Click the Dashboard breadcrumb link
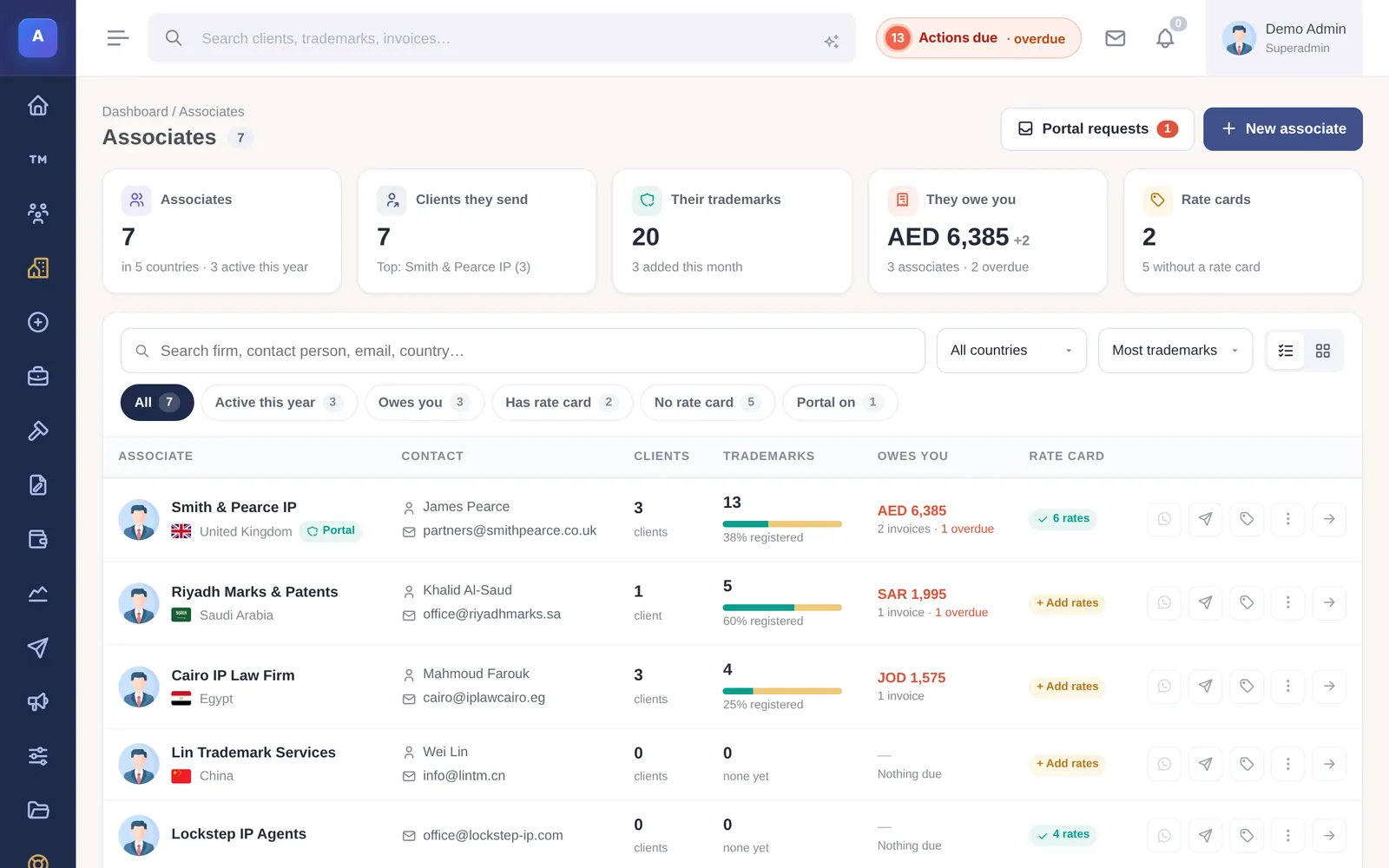Viewport: 1389px width, 868px height. point(135,112)
